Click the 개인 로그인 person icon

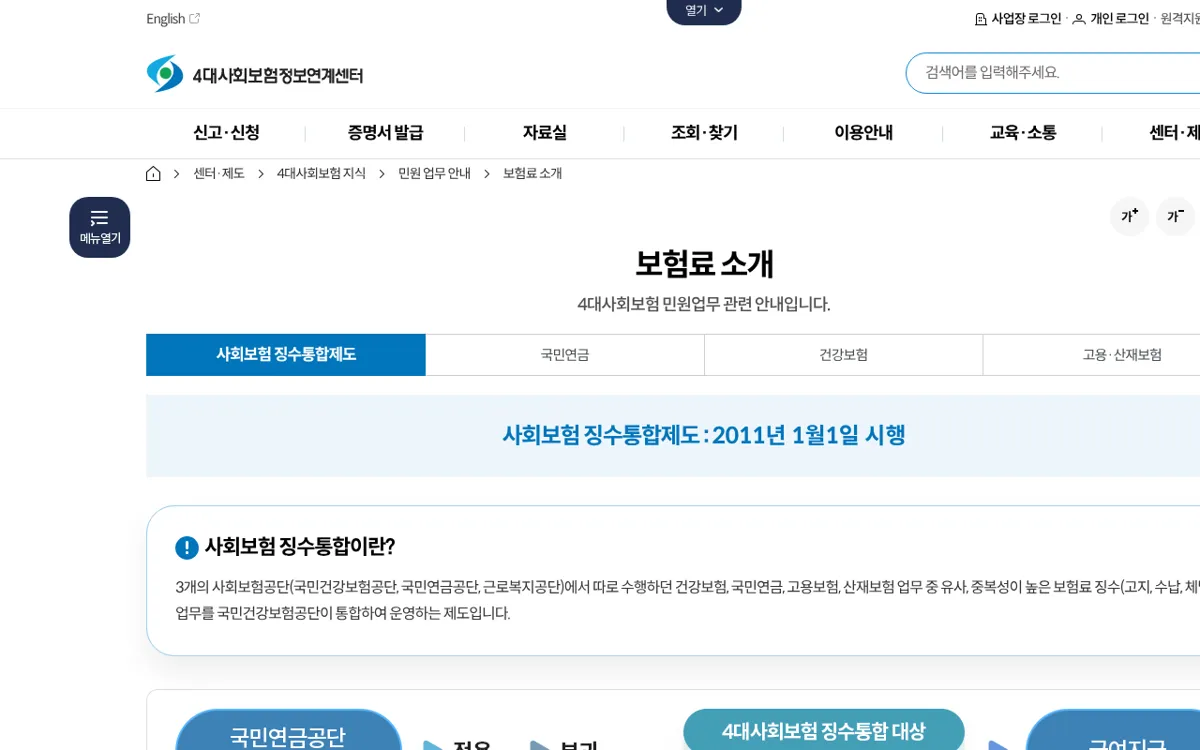click(1079, 19)
